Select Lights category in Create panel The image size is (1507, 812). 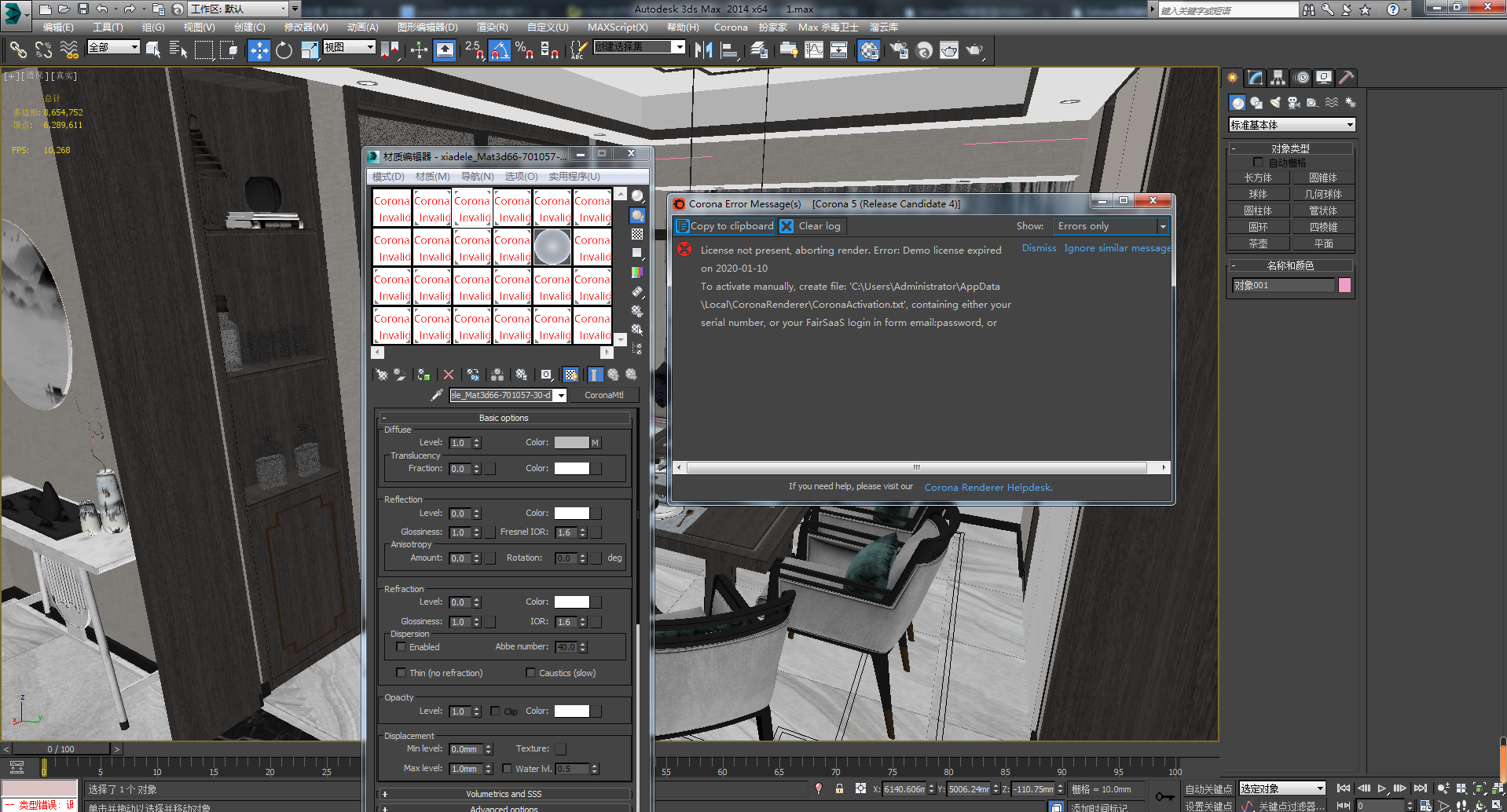(1275, 103)
